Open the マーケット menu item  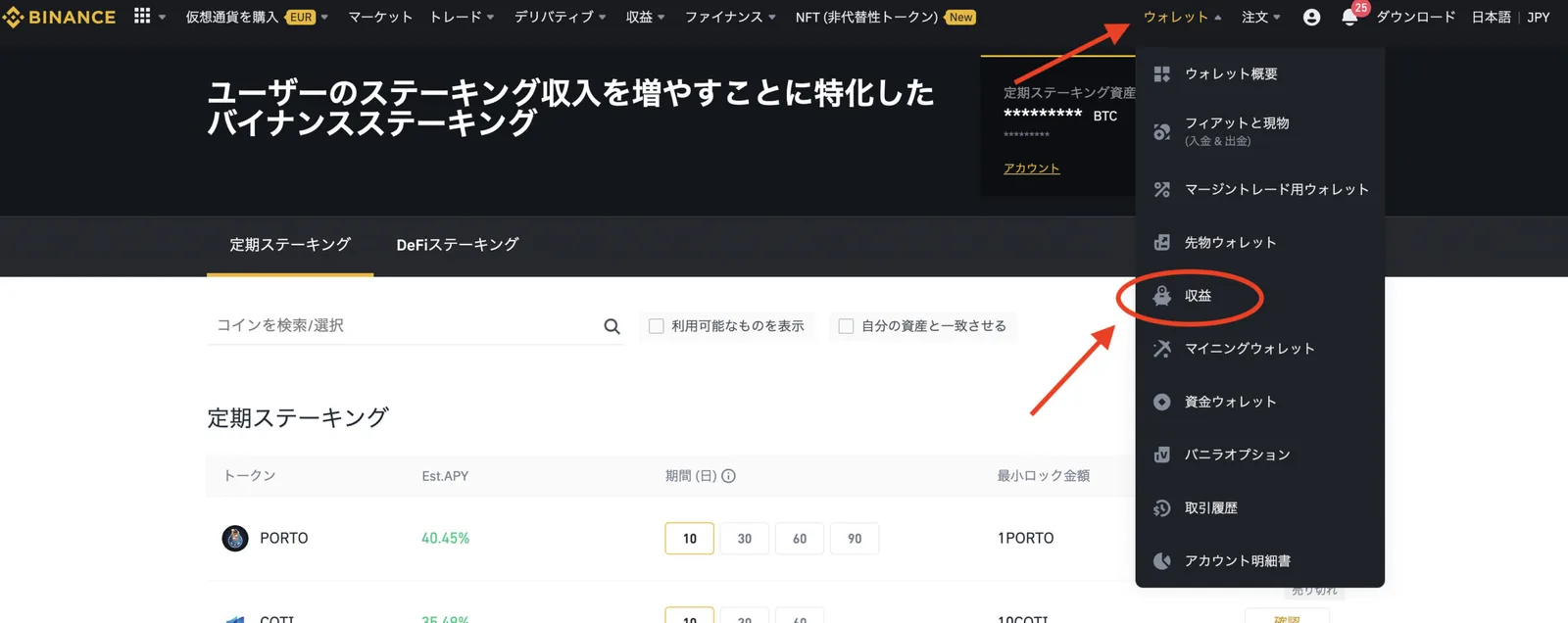click(380, 18)
